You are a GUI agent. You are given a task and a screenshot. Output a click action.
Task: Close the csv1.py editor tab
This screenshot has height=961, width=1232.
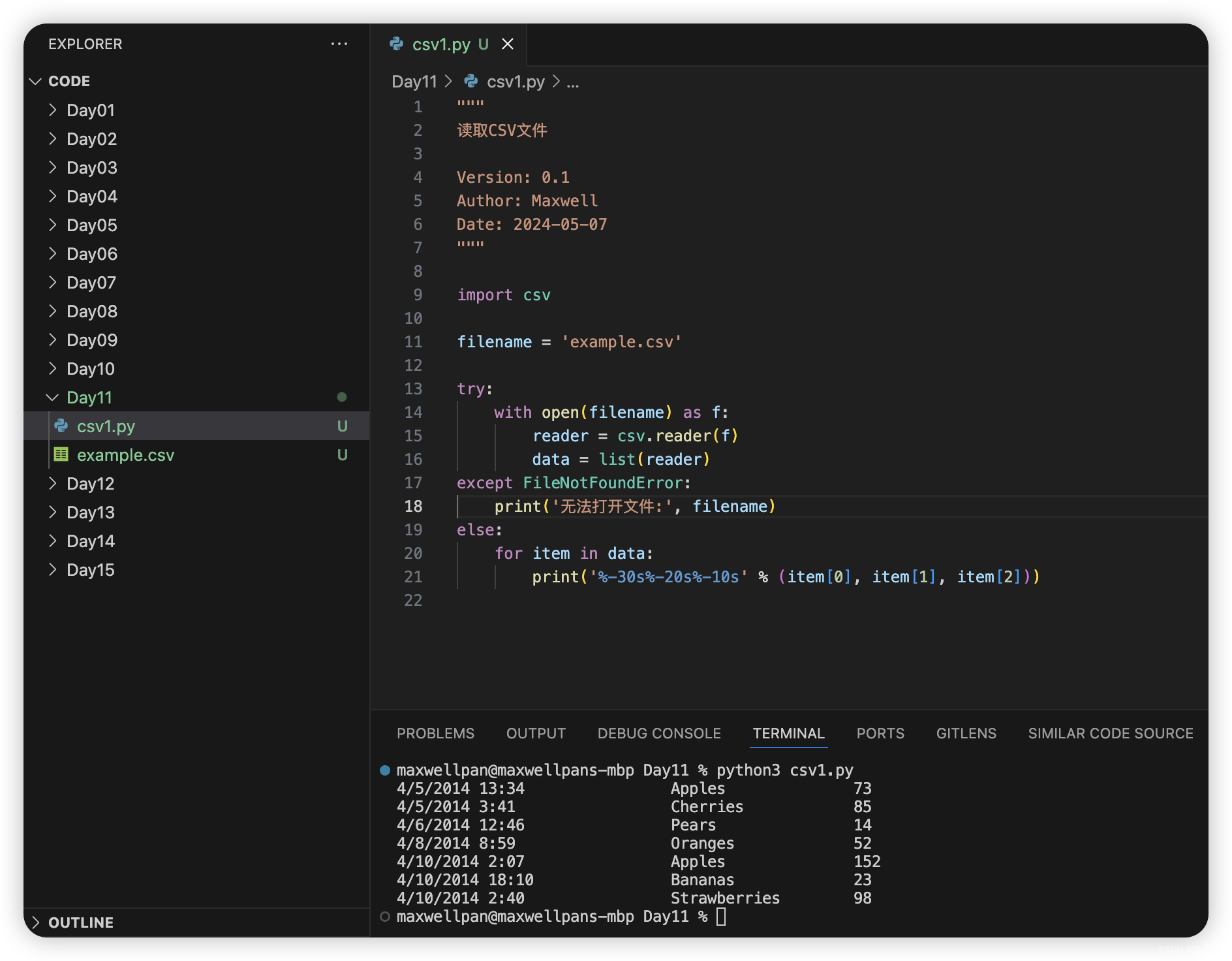[x=508, y=44]
